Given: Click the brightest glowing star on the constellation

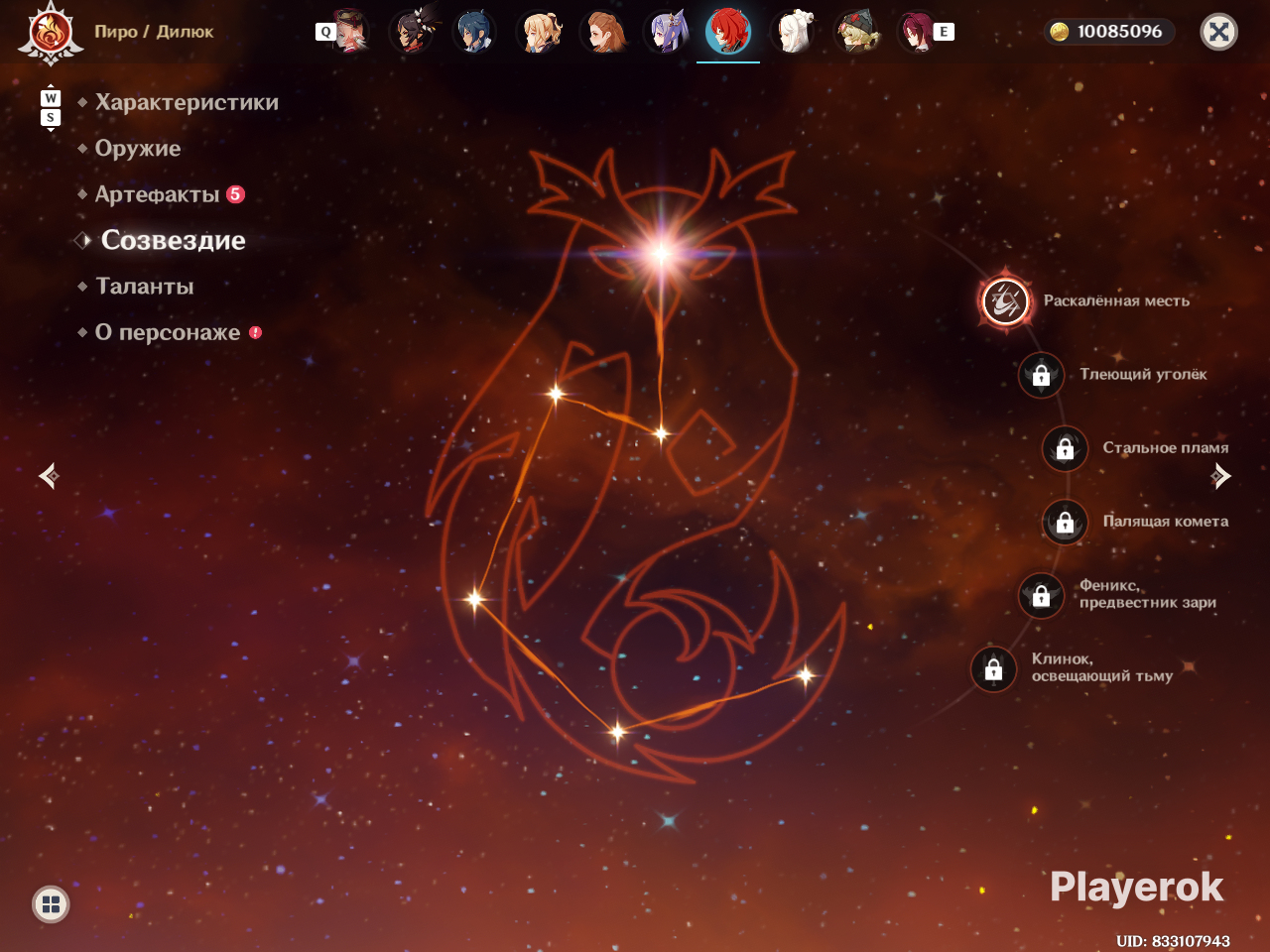Looking at the screenshot, I should tap(661, 253).
